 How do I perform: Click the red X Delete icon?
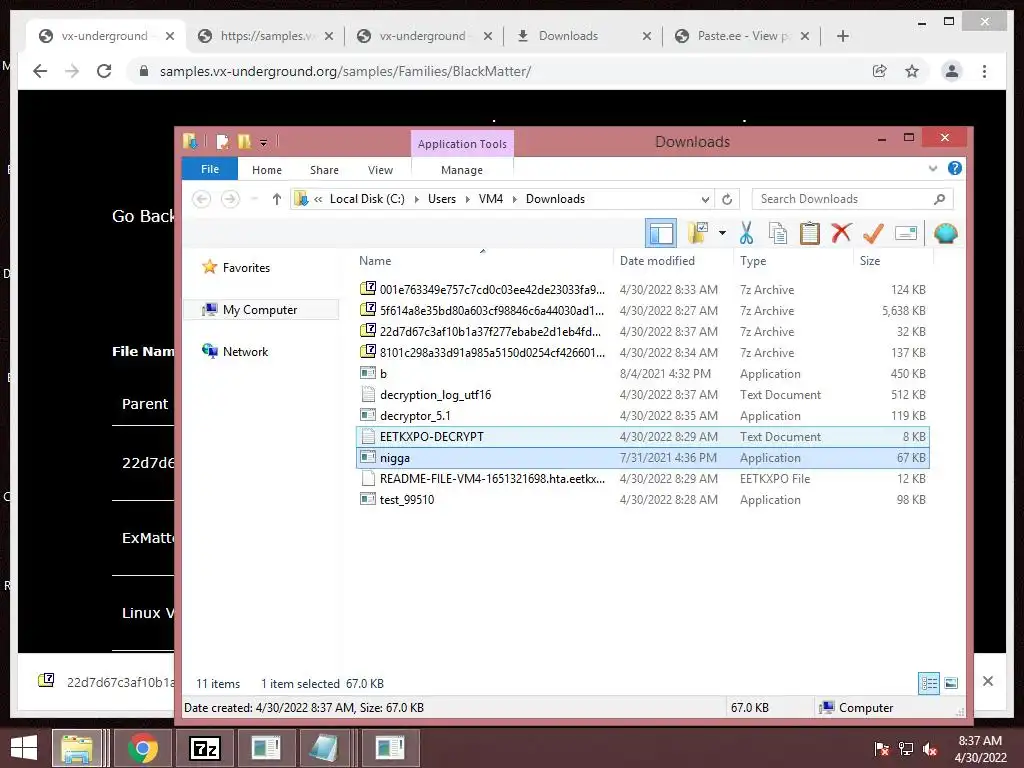point(841,232)
